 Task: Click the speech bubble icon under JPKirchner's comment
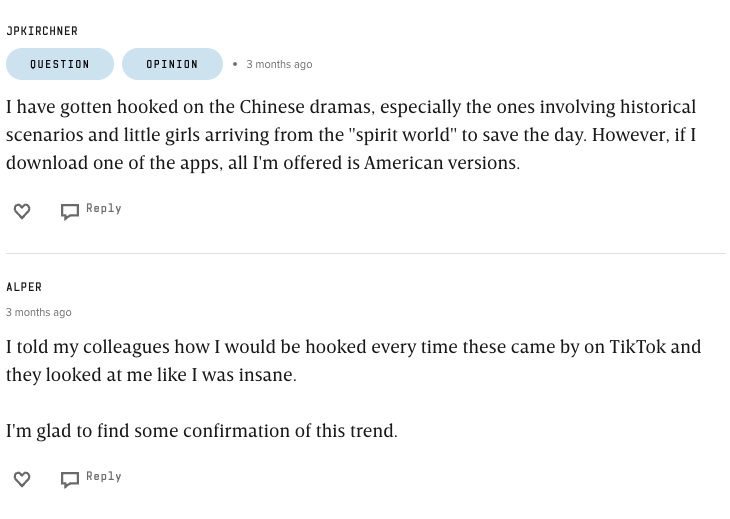point(70,211)
